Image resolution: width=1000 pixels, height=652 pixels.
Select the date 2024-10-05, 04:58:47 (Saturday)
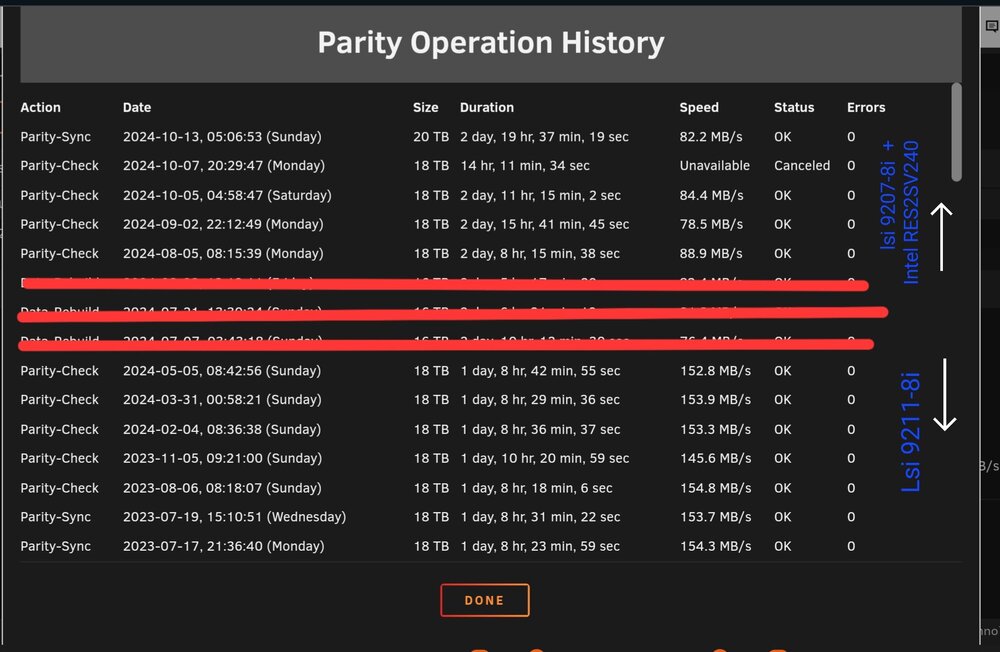pyautogui.click(x=227, y=195)
